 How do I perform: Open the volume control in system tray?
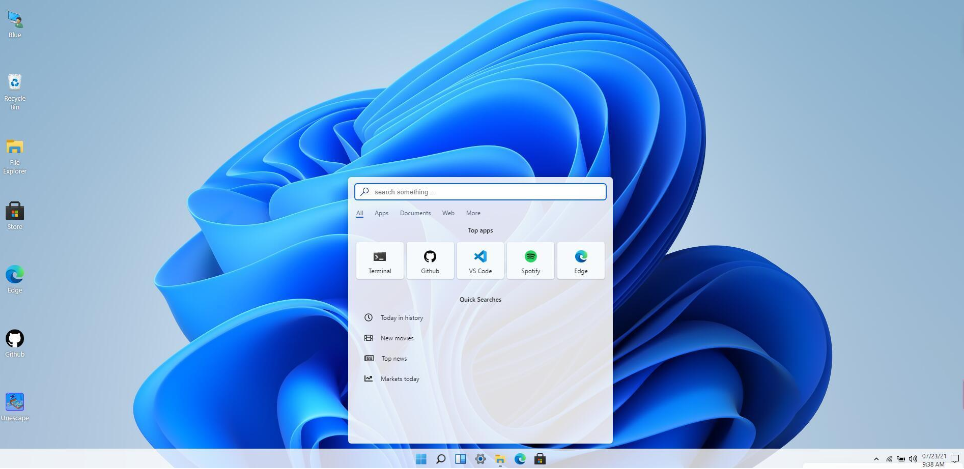(x=913, y=459)
